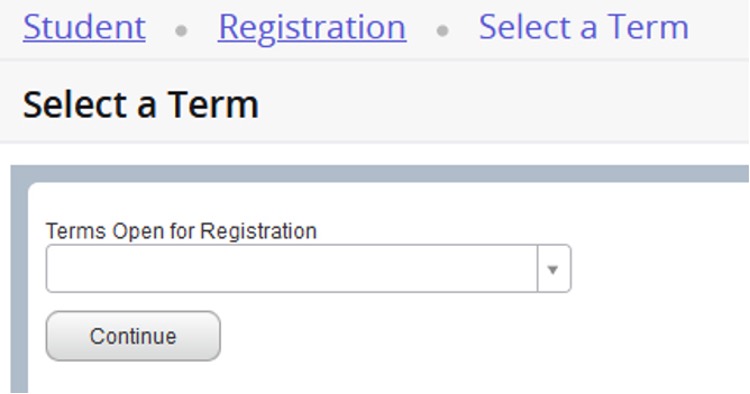750x394 pixels.
Task: Click the small gray triangle icon
Action: point(553,270)
